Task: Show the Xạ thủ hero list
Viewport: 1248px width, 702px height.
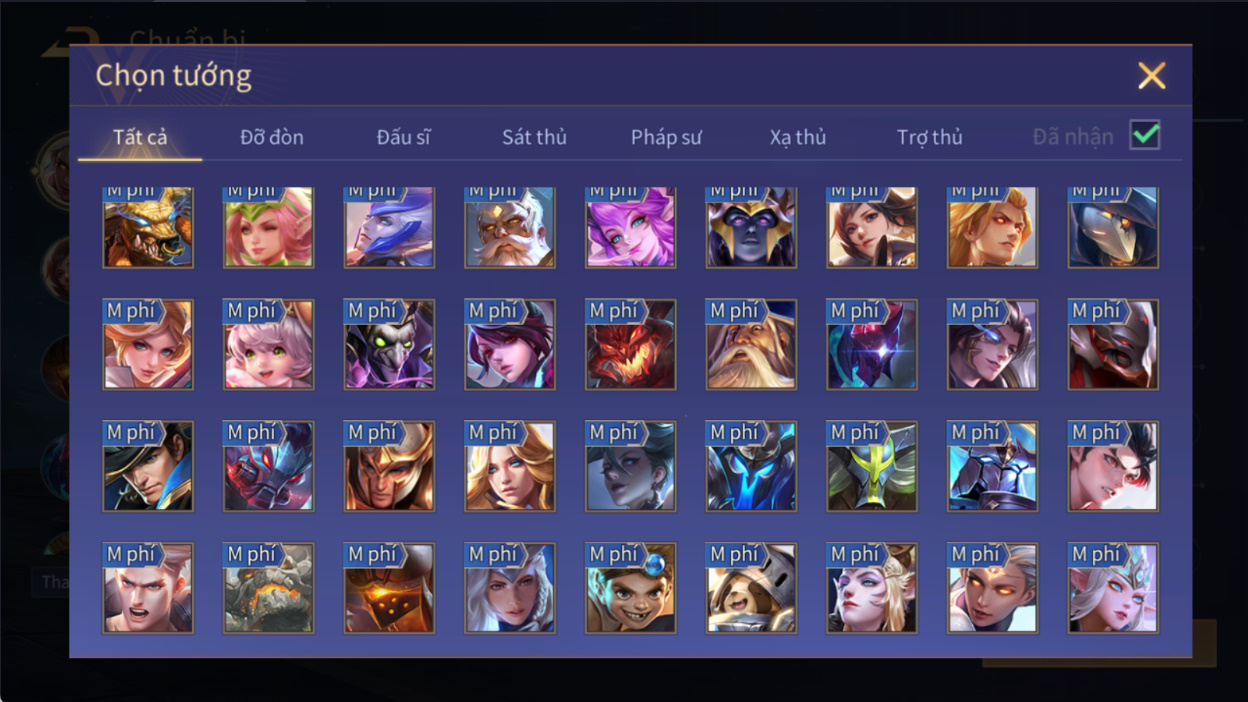Action: tap(798, 137)
